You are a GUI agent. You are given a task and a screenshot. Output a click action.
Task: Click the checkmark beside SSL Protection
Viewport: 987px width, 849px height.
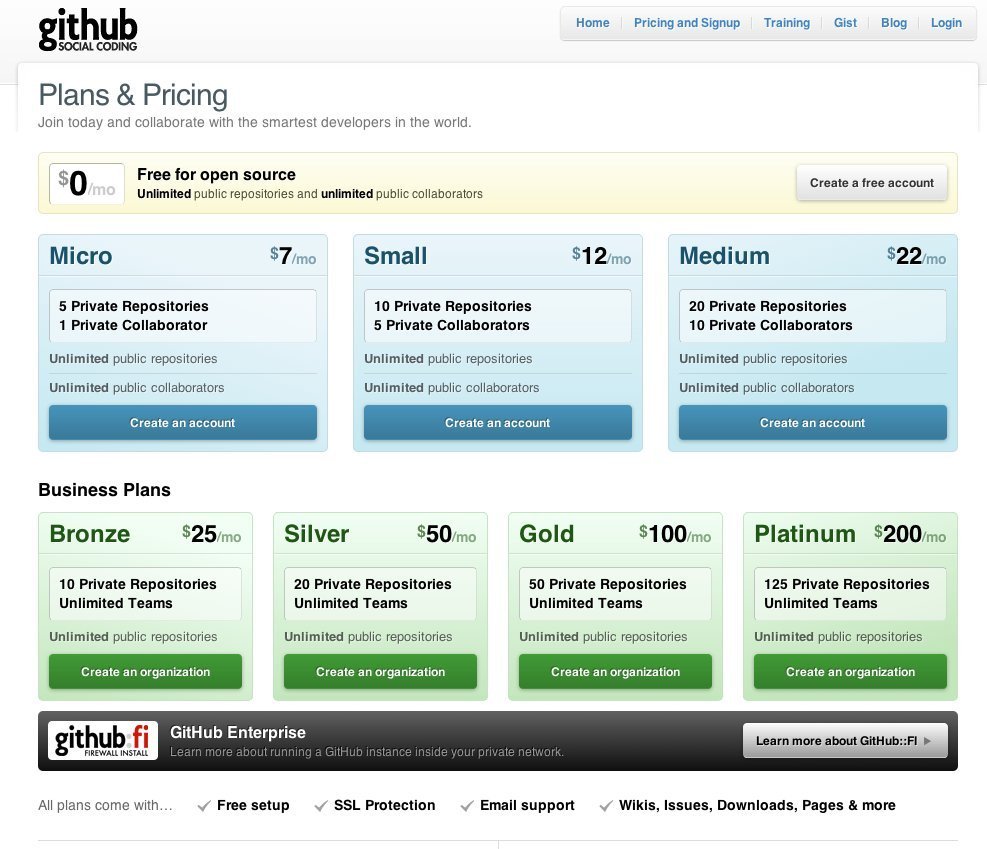coord(321,806)
